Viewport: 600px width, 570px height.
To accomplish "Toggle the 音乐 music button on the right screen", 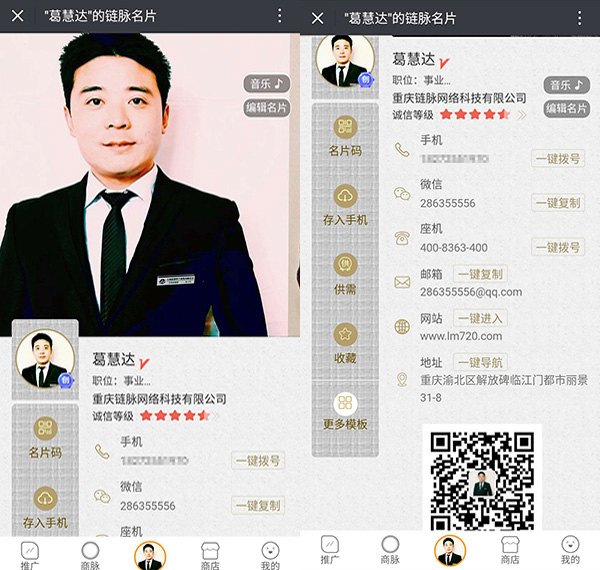I will (x=566, y=85).
